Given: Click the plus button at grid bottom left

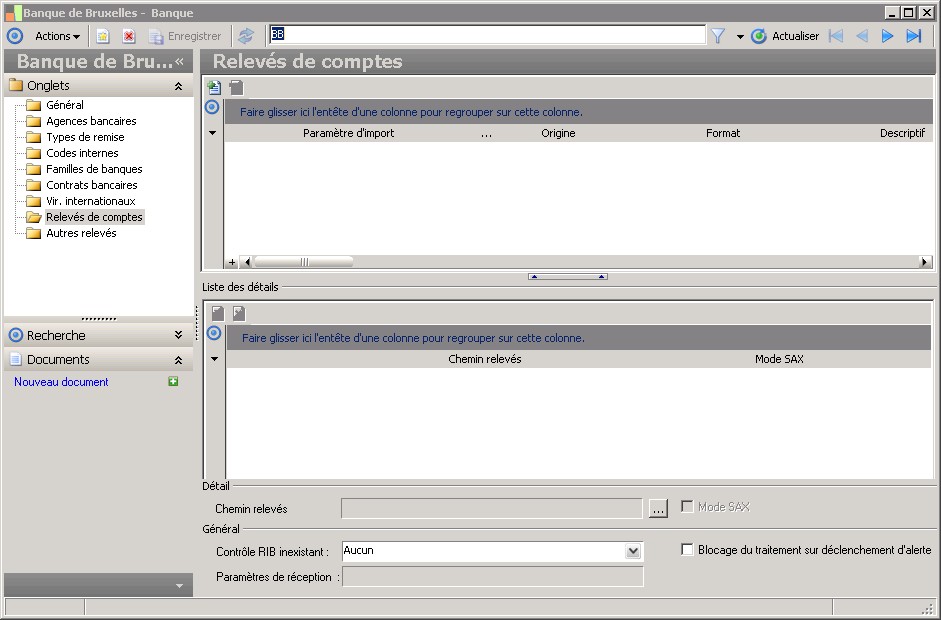Looking at the screenshot, I should (x=232, y=262).
